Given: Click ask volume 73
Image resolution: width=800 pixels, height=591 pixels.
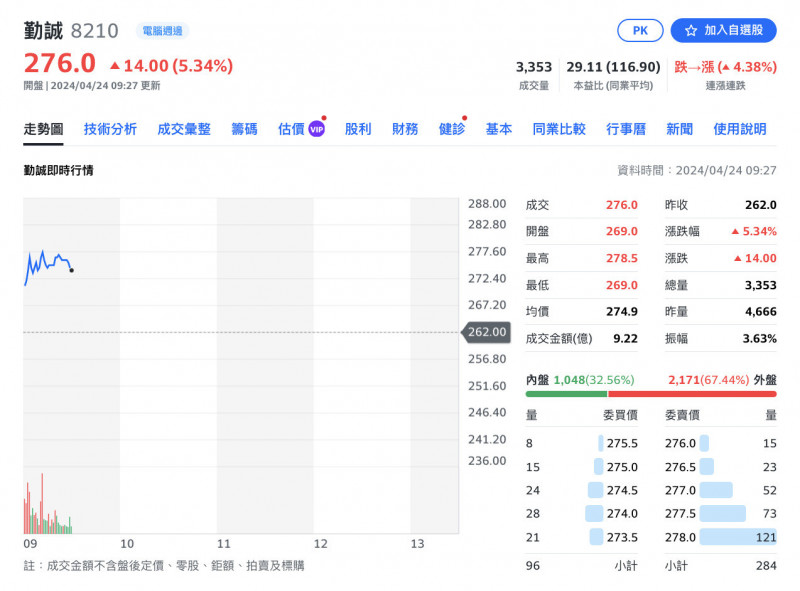Looking at the screenshot, I should (769, 514).
